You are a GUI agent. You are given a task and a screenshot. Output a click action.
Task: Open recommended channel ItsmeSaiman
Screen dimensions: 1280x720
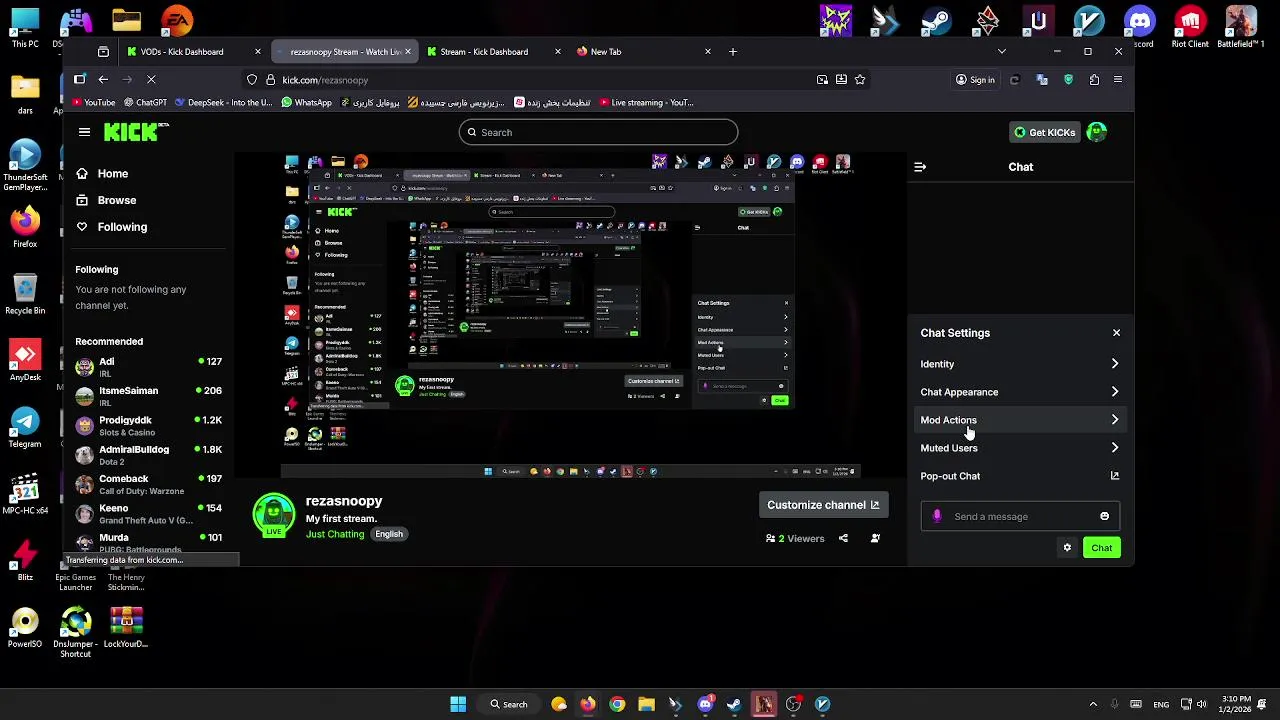pyautogui.click(x=148, y=396)
